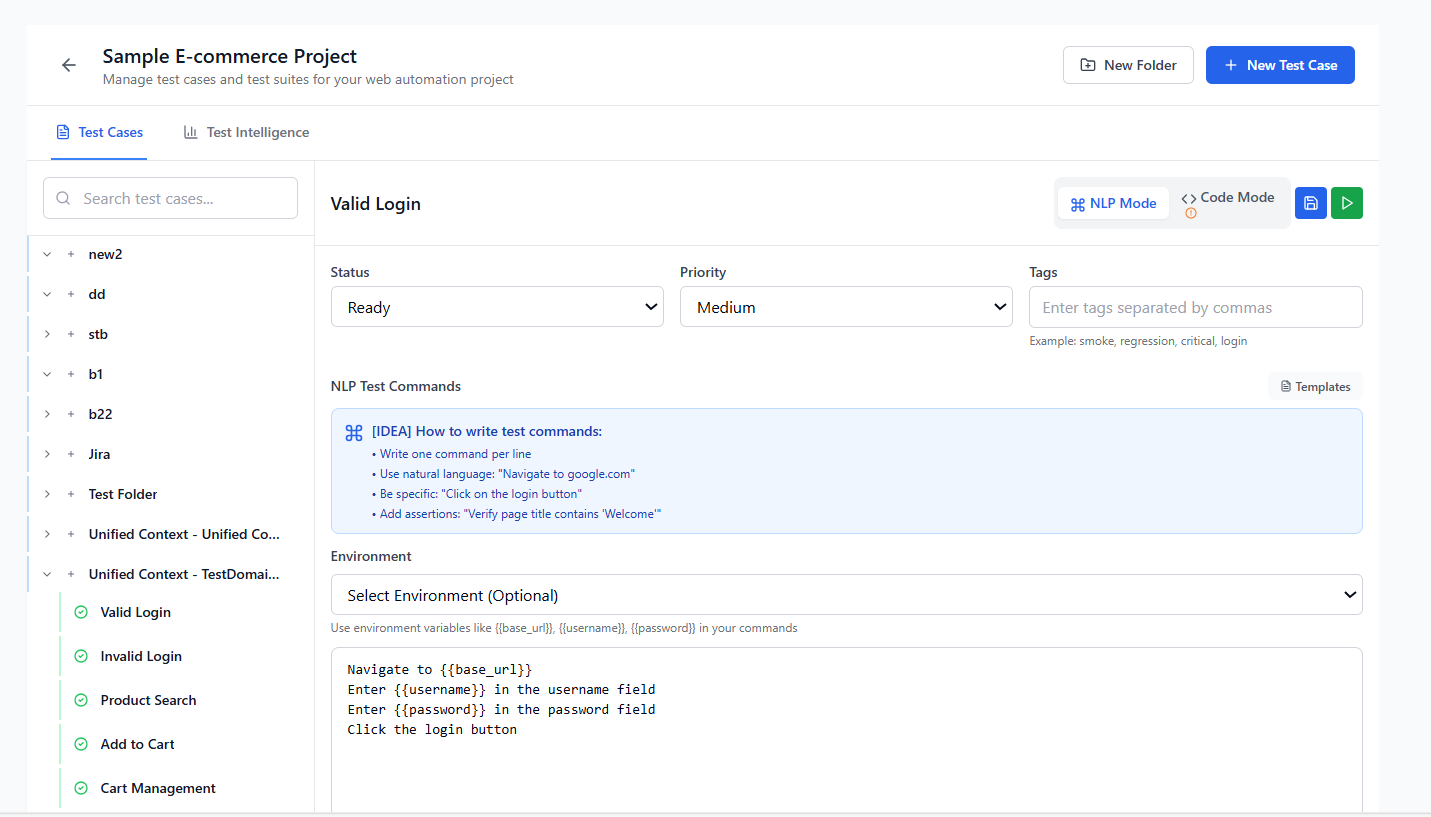The height and width of the screenshot is (817, 1431).
Task: Create a New Folder
Action: tap(1128, 64)
